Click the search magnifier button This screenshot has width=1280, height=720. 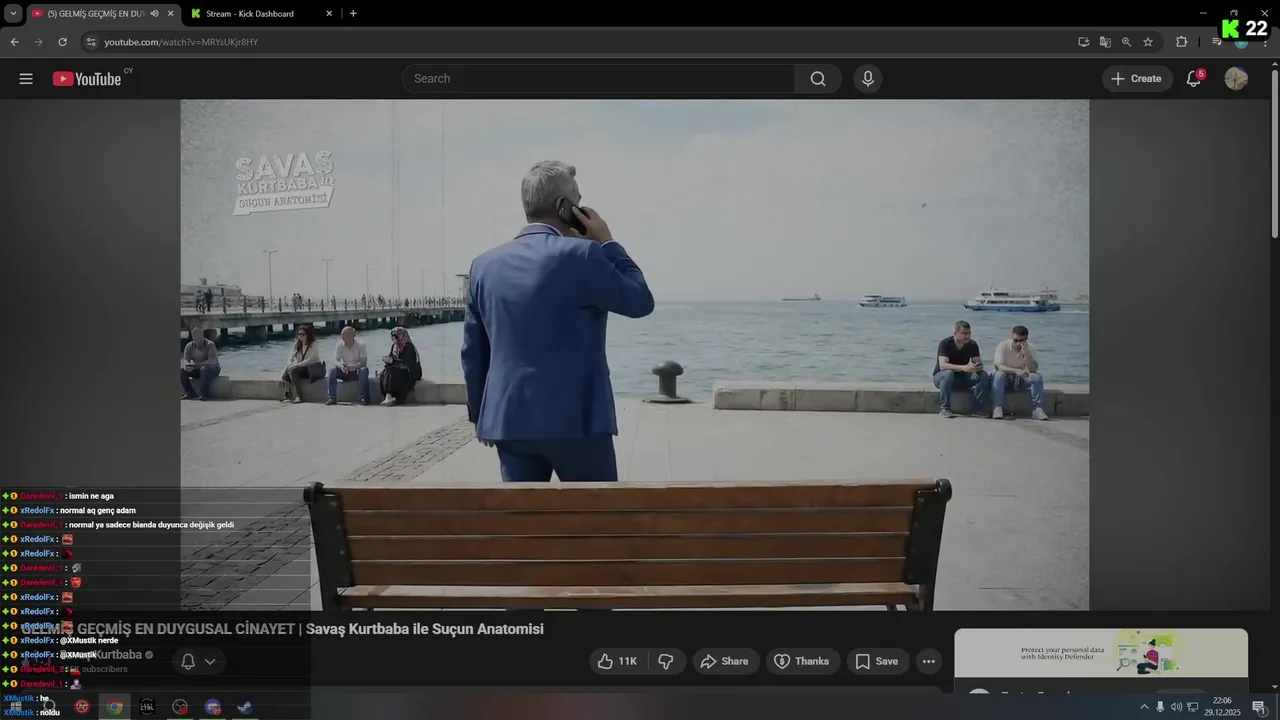coord(818,79)
